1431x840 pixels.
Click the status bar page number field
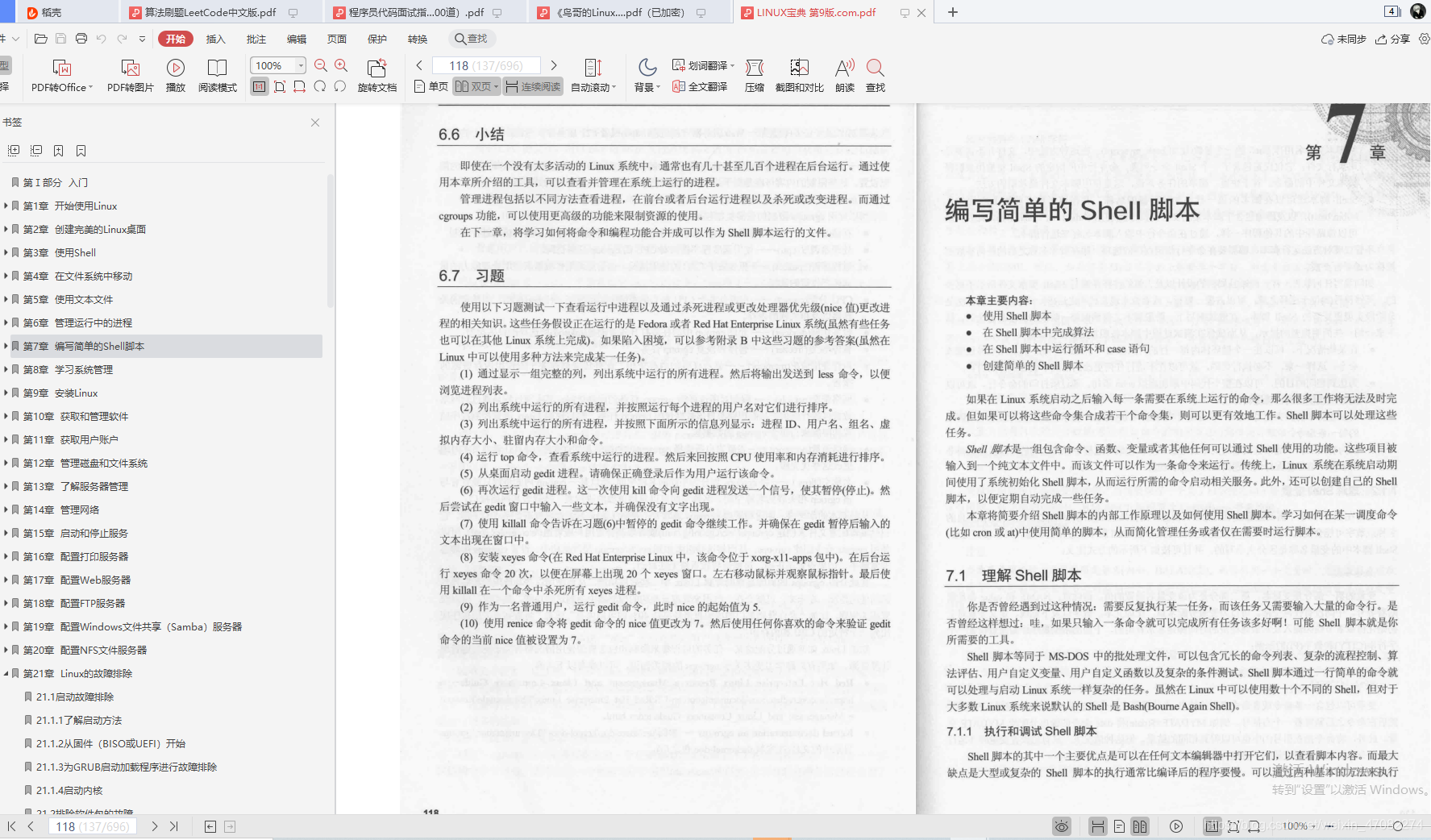point(94,826)
